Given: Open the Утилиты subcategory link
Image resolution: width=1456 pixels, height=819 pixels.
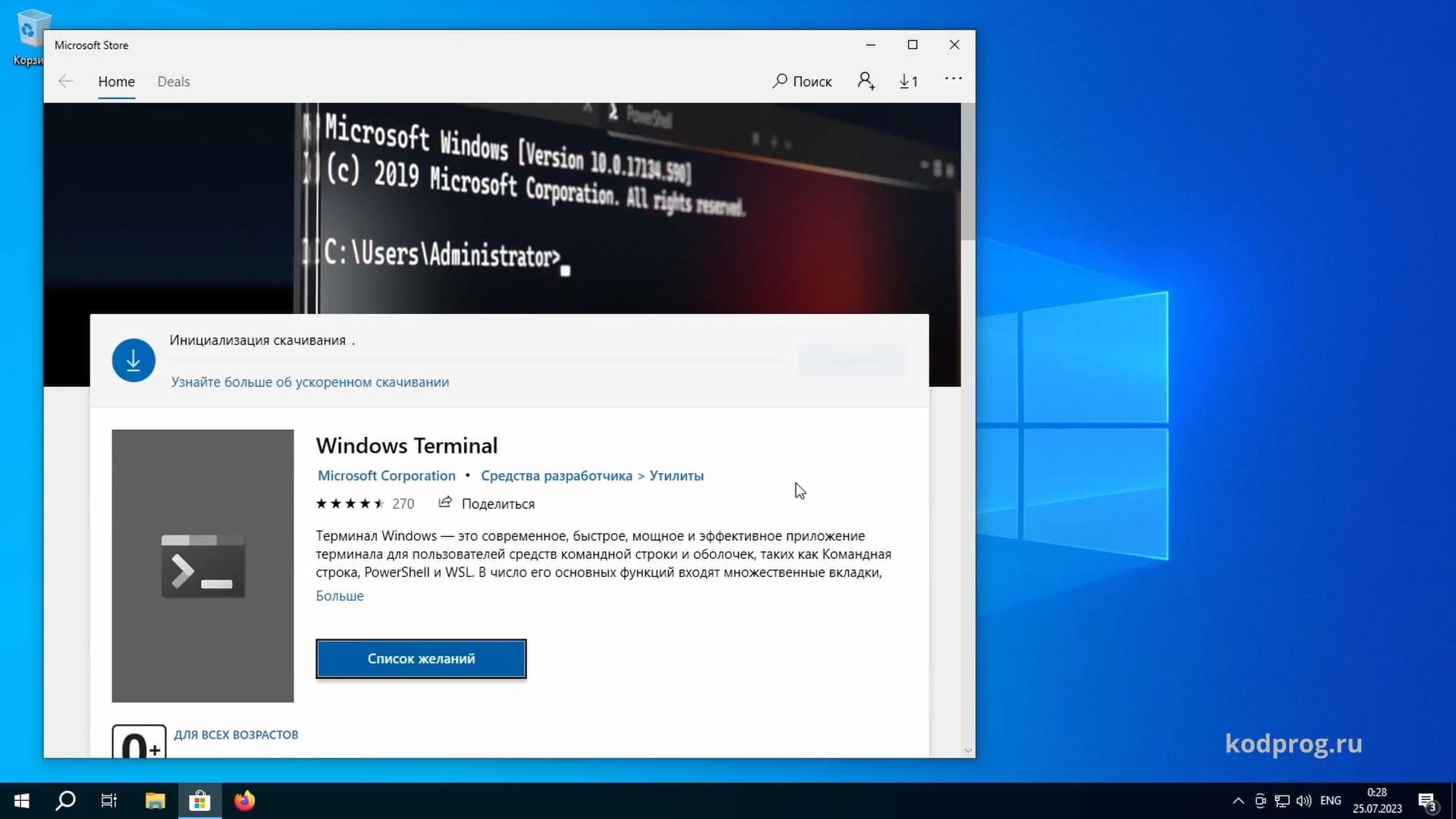Looking at the screenshot, I should (676, 475).
